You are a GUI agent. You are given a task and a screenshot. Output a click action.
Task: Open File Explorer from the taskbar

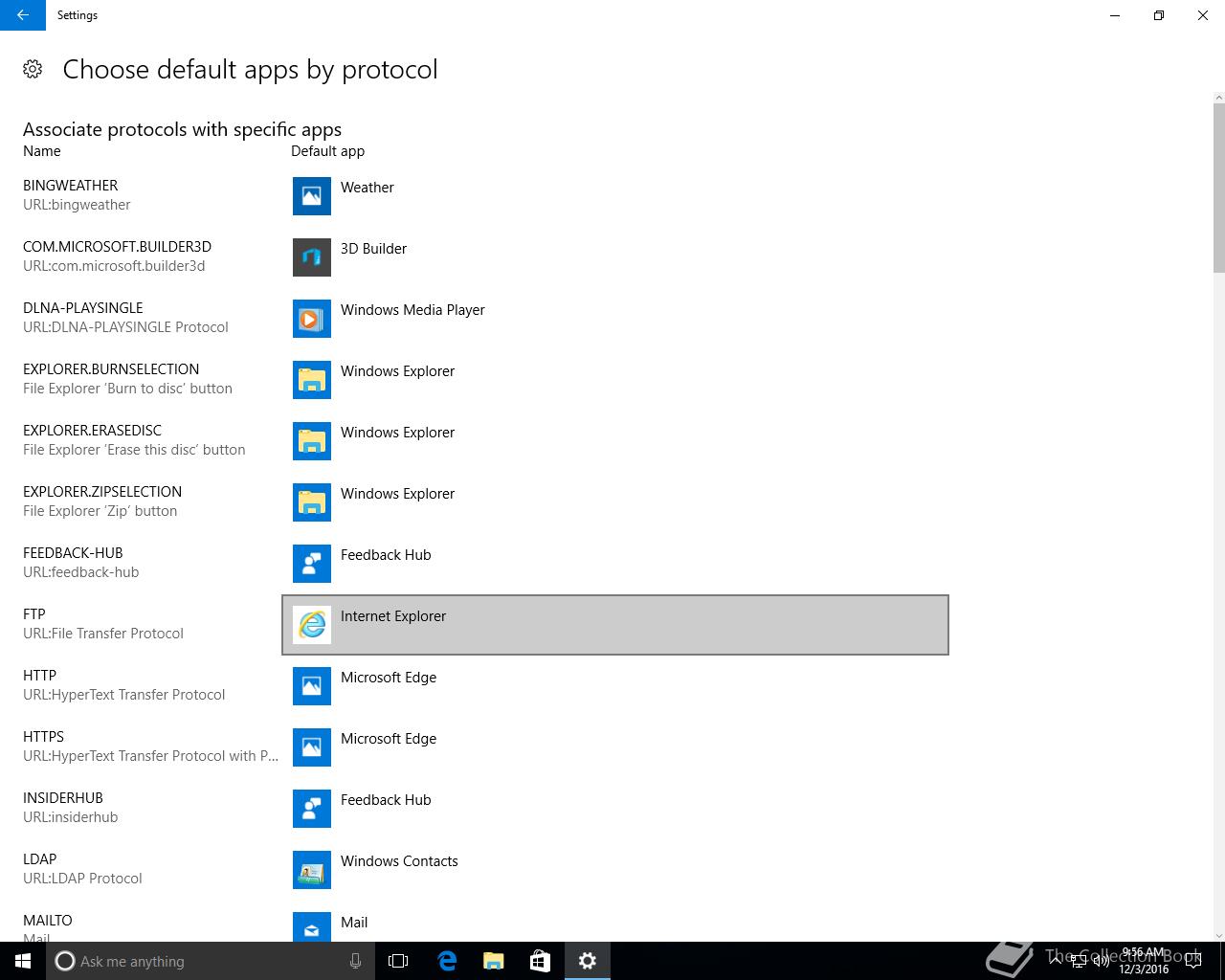pos(494,961)
